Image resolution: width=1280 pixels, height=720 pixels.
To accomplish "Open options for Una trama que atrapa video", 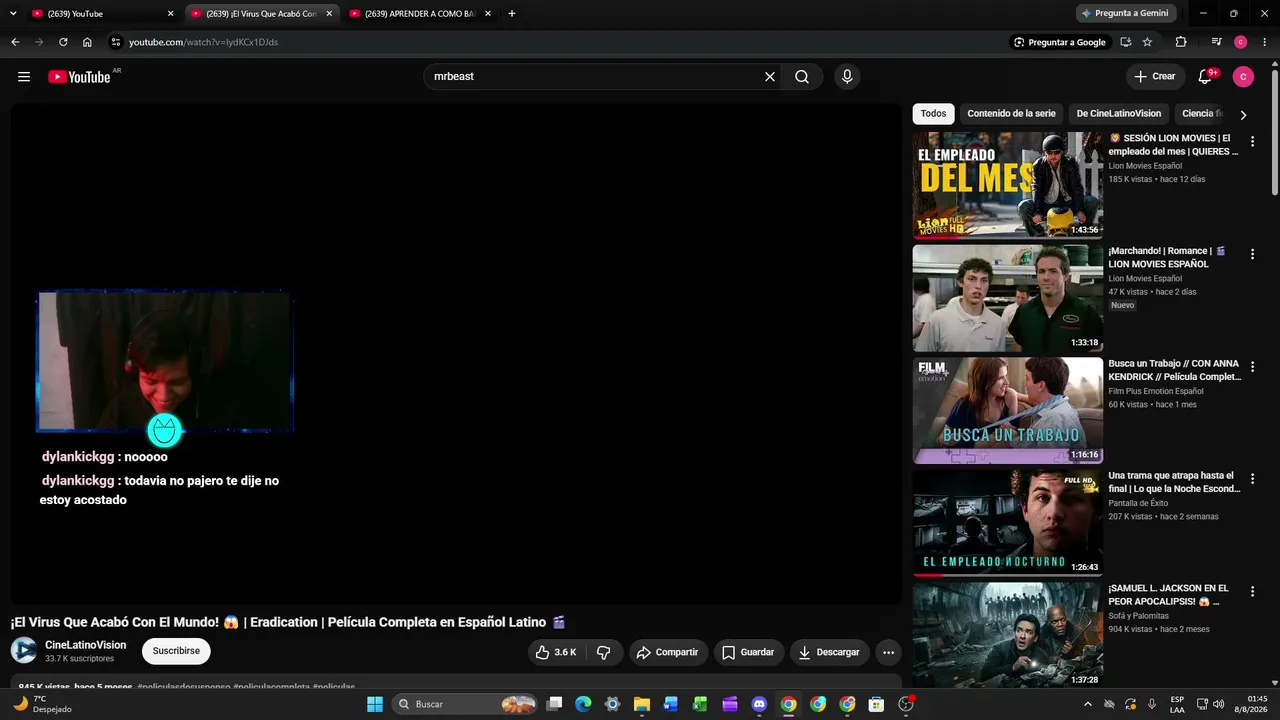I will [x=1252, y=480].
